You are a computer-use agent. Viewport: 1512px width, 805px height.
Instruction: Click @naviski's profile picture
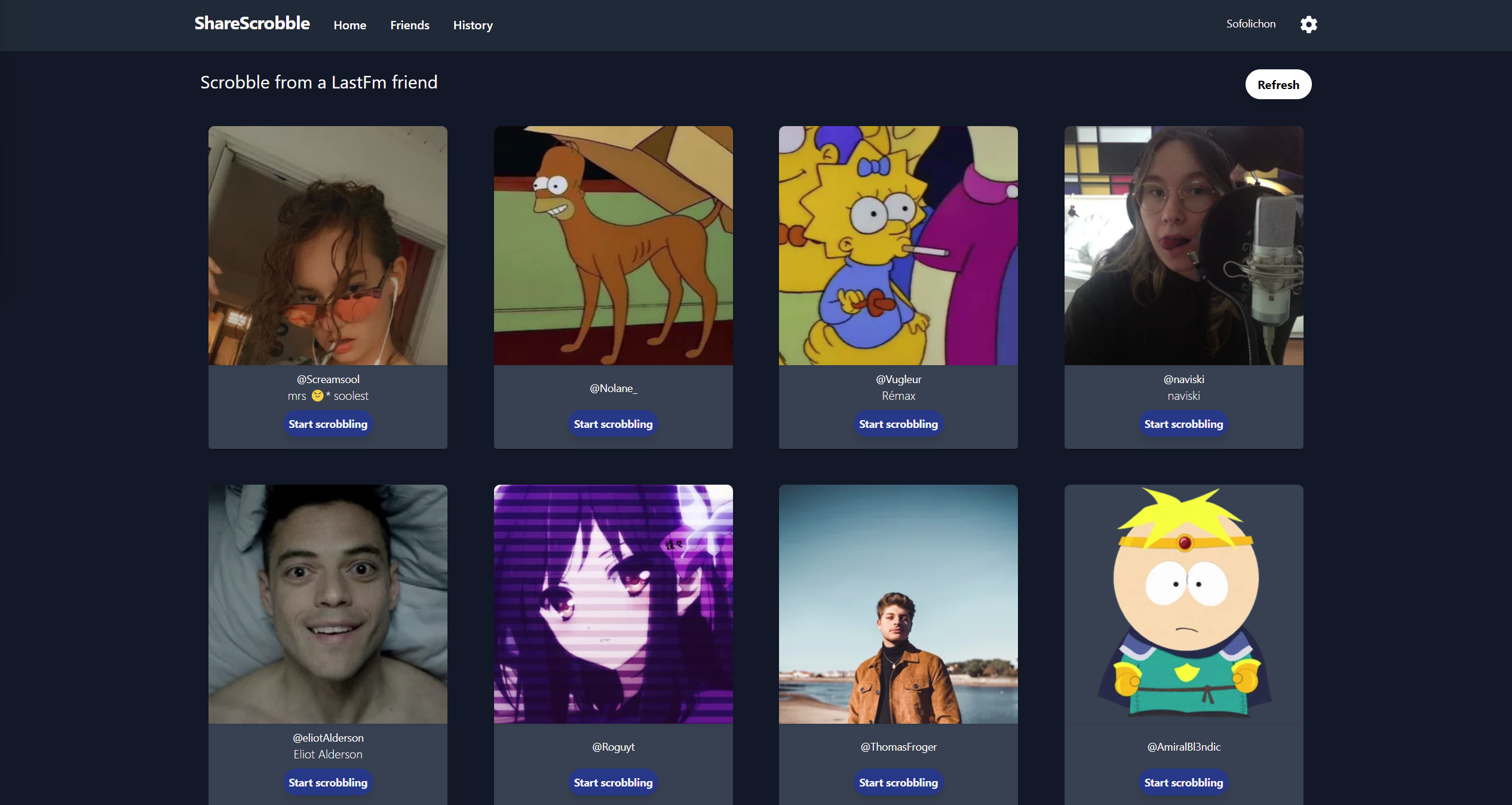[1184, 246]
